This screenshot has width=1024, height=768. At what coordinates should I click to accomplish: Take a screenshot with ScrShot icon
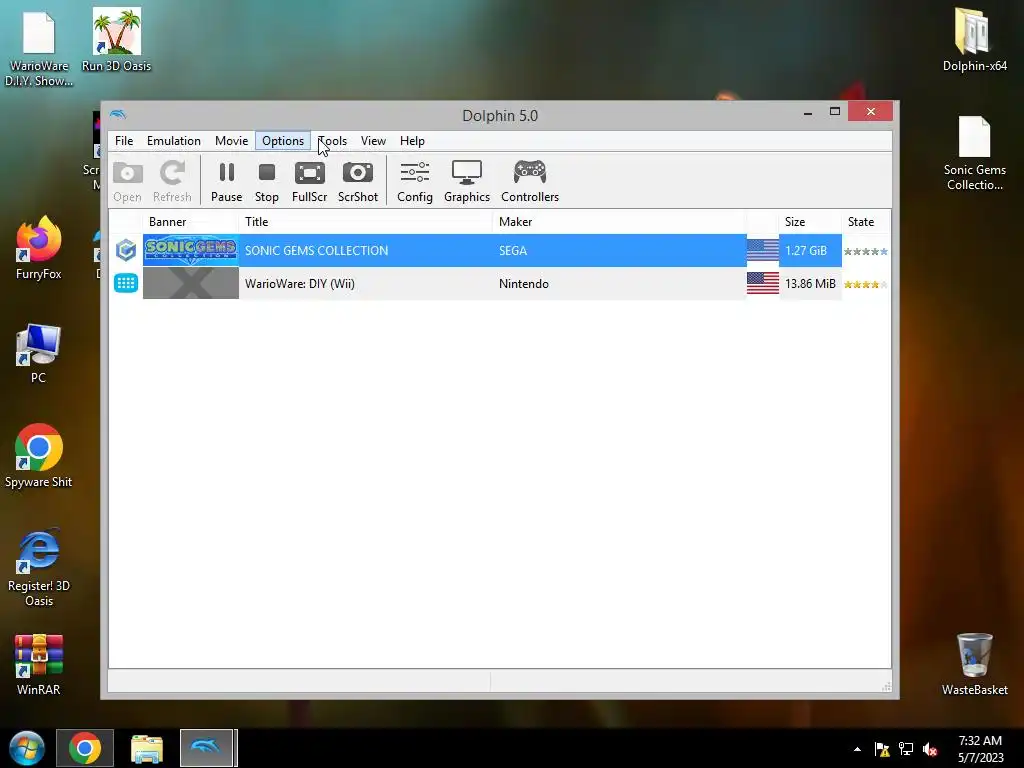358,181
